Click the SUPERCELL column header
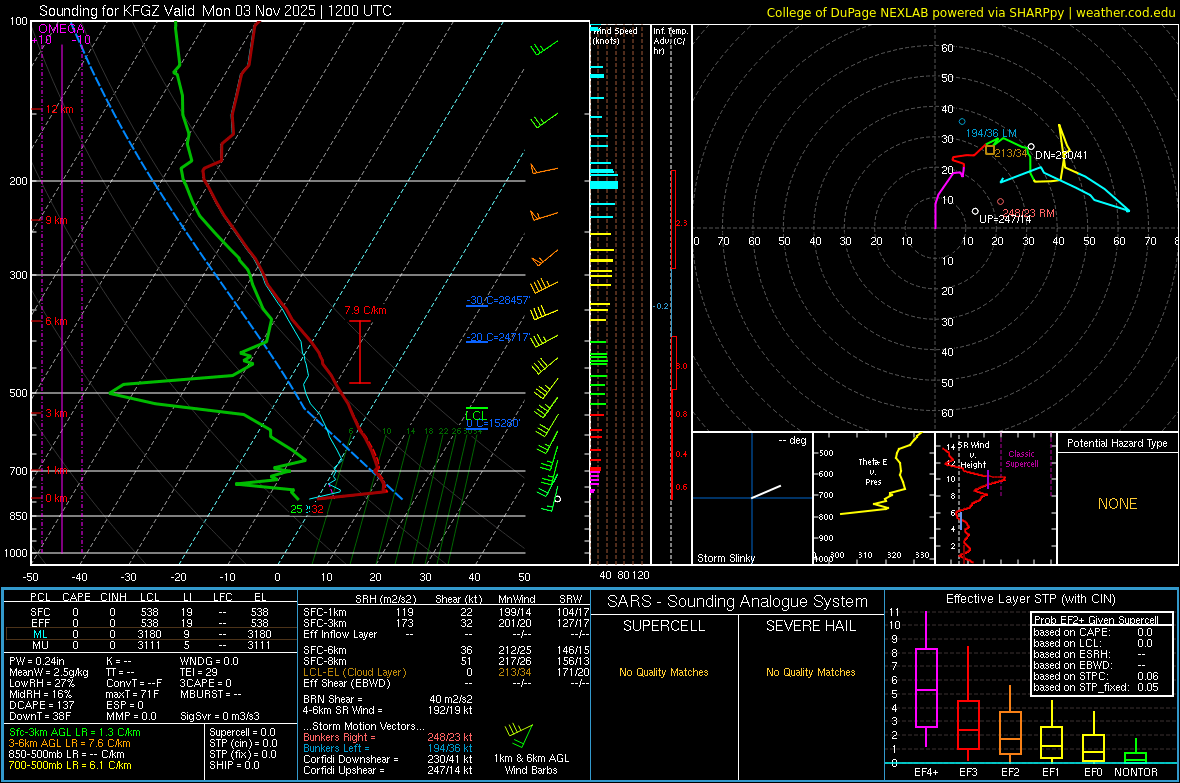 pos(664,626)
